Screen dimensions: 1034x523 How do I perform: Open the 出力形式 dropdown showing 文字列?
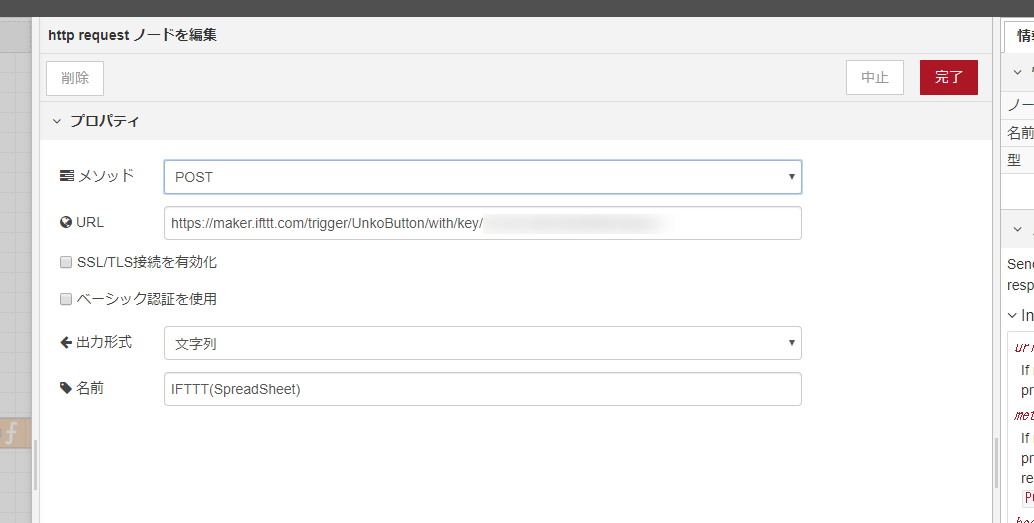tap(482, 343)
